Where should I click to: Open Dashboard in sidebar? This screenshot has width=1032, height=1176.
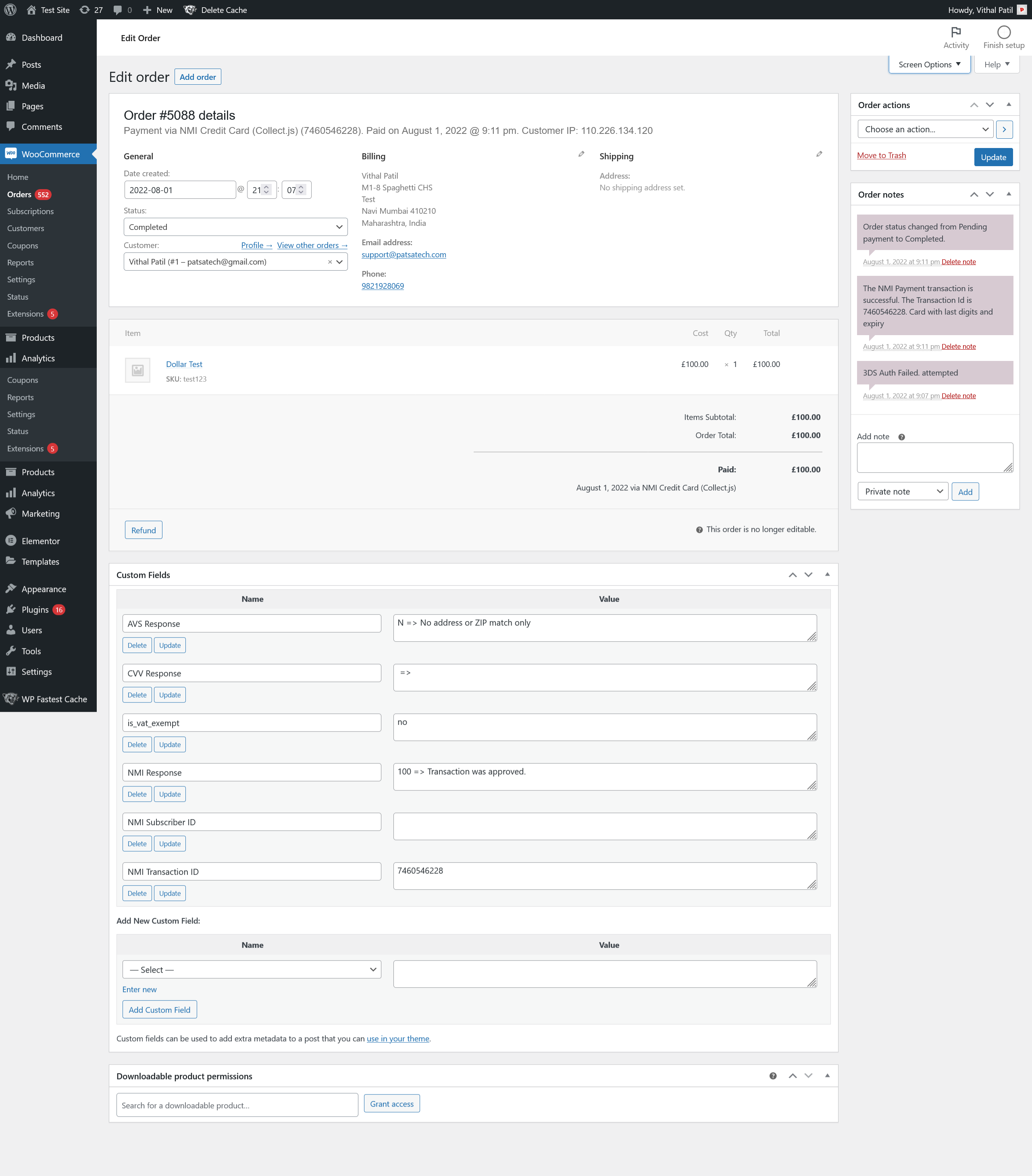pyautogui.click(x=48, y=38)
